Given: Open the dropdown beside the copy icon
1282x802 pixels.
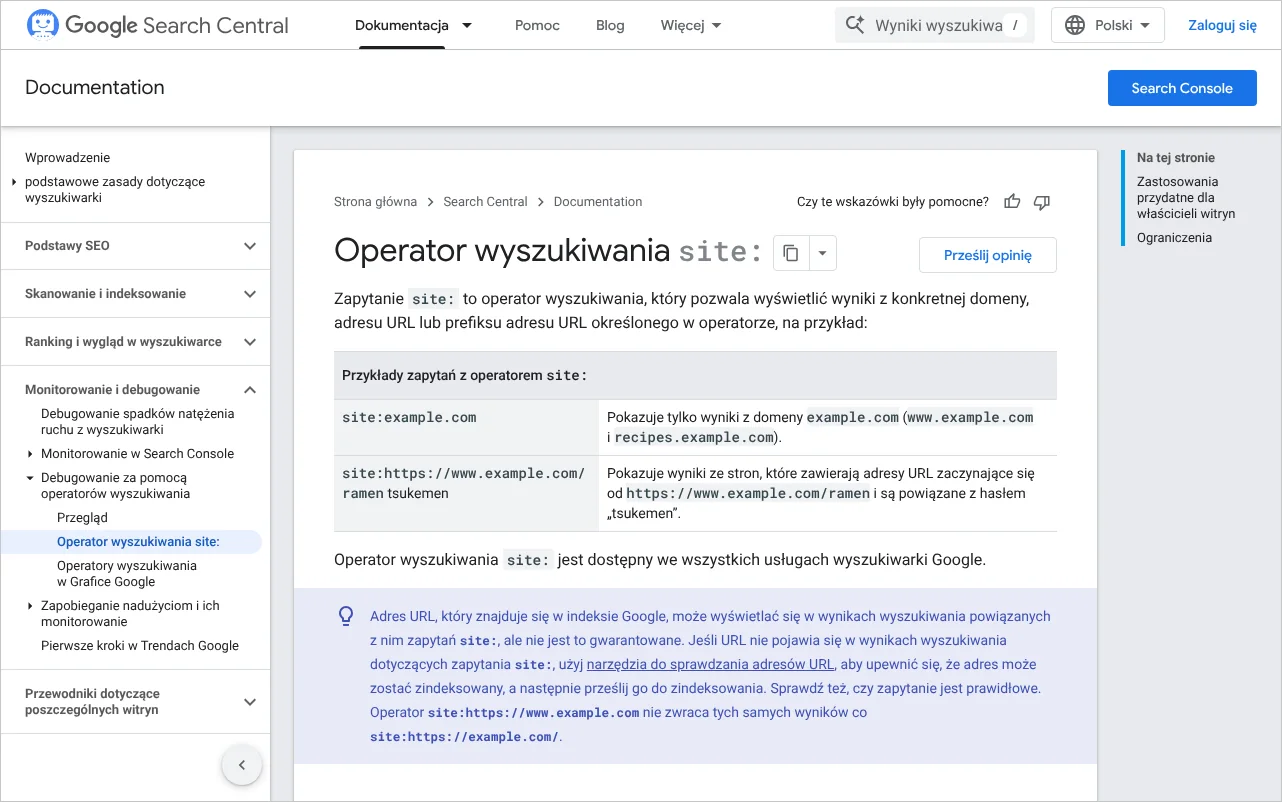Looking at the screenshot, I should click(x=822, y=254).
